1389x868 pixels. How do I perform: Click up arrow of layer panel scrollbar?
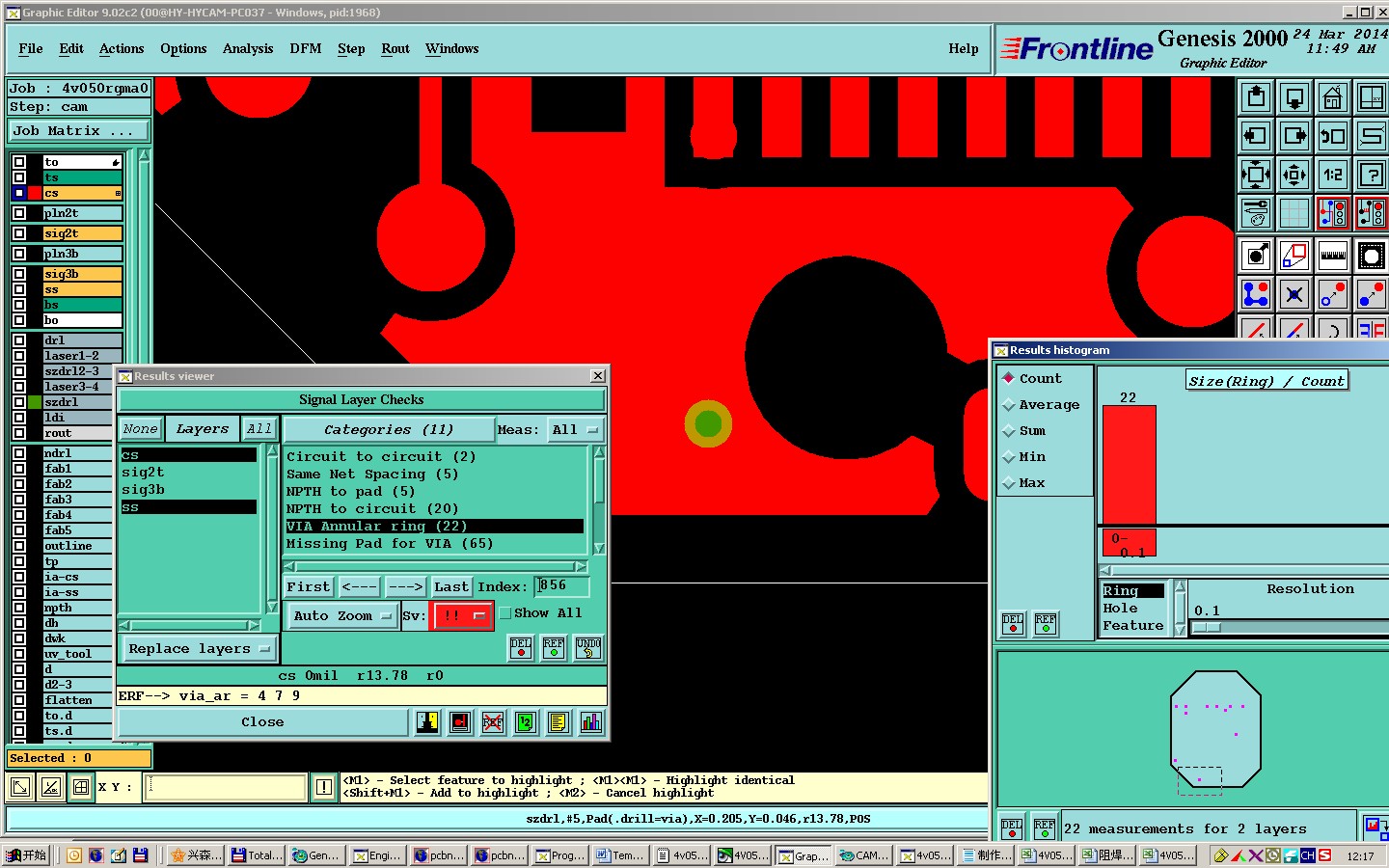coord(145,154)
